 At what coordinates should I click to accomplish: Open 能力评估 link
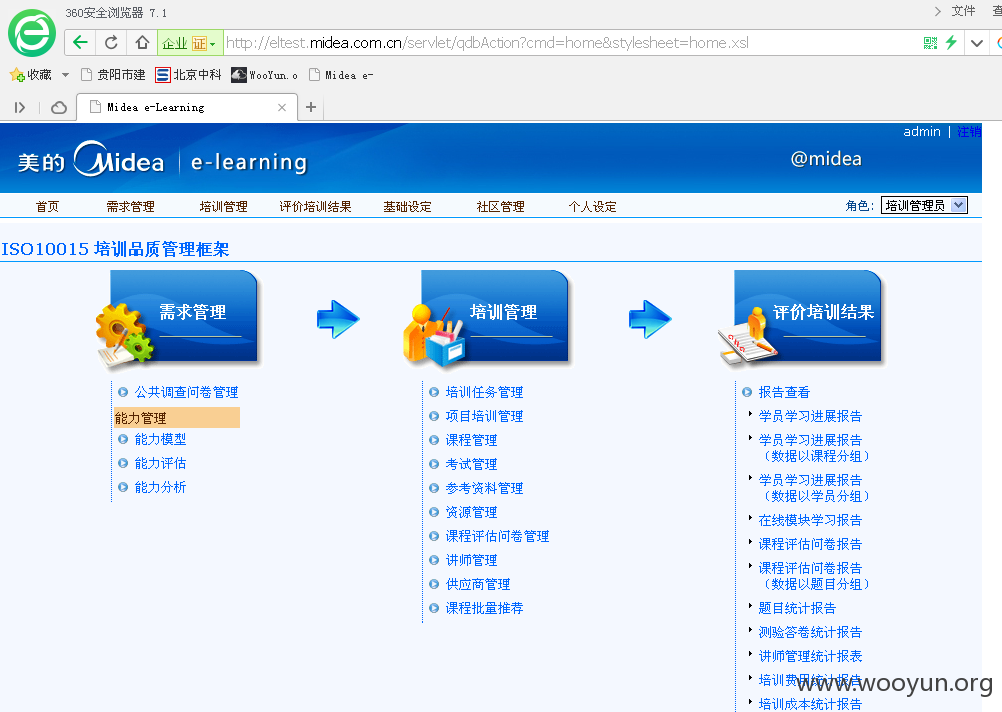click(x=160, y=463)
